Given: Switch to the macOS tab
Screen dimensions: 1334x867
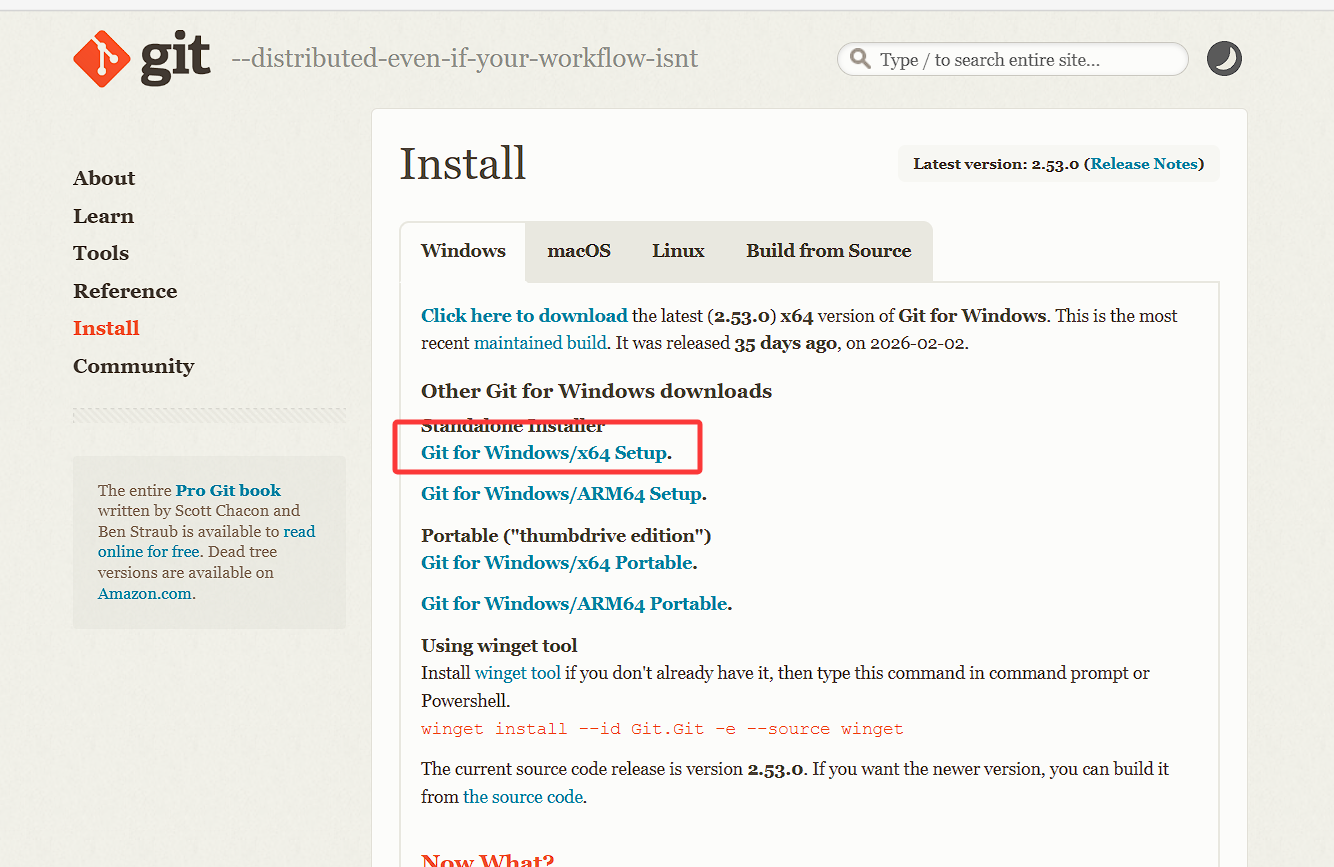Looking at the screenshot, I should (579, 251).
